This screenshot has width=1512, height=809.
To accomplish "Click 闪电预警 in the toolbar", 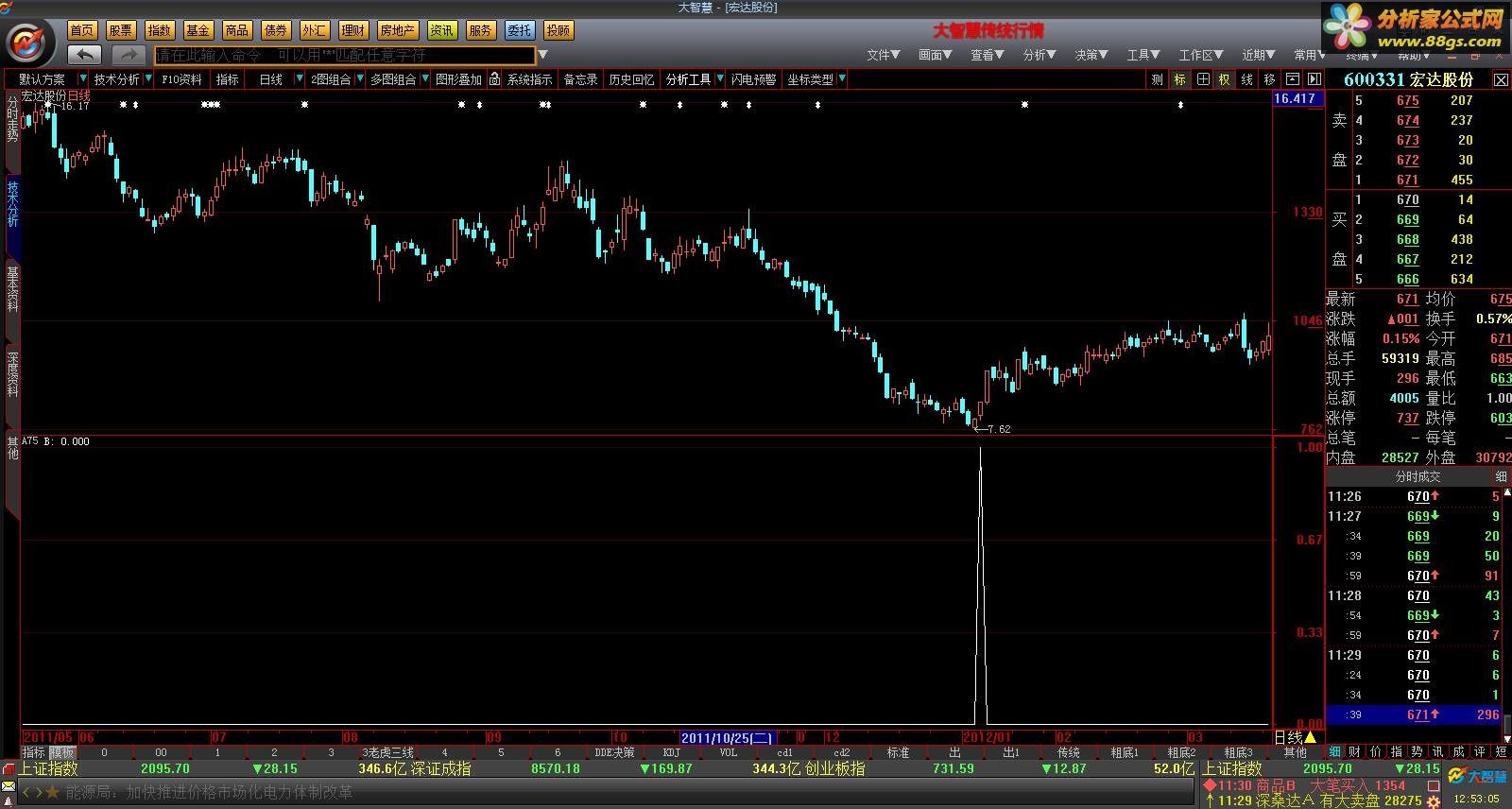I will pos(754,79).
